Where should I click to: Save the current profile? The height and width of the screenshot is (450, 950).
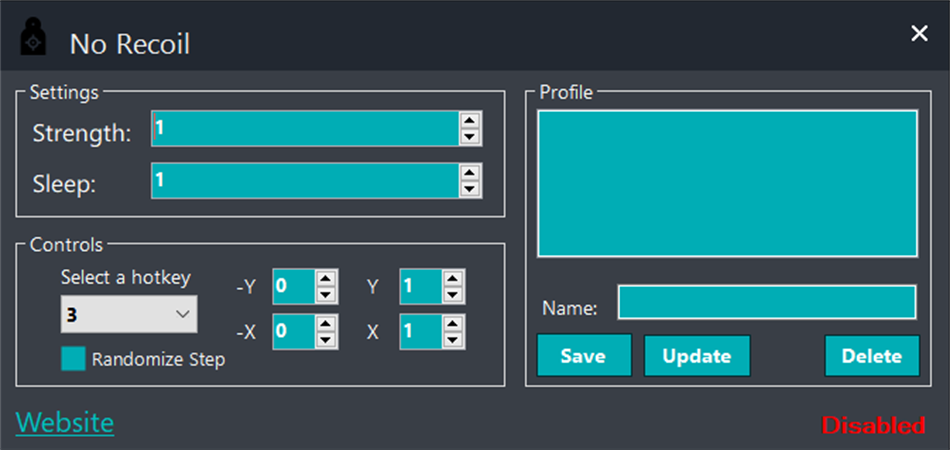click(584, 356)
